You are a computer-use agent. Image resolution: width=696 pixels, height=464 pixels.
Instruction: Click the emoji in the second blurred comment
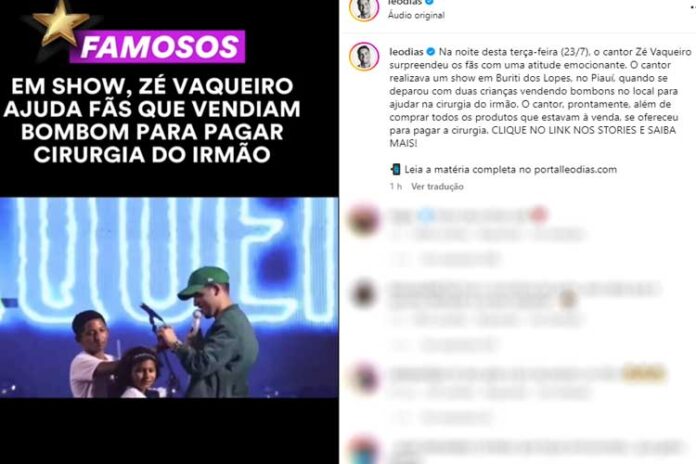(x=567, y=300)
